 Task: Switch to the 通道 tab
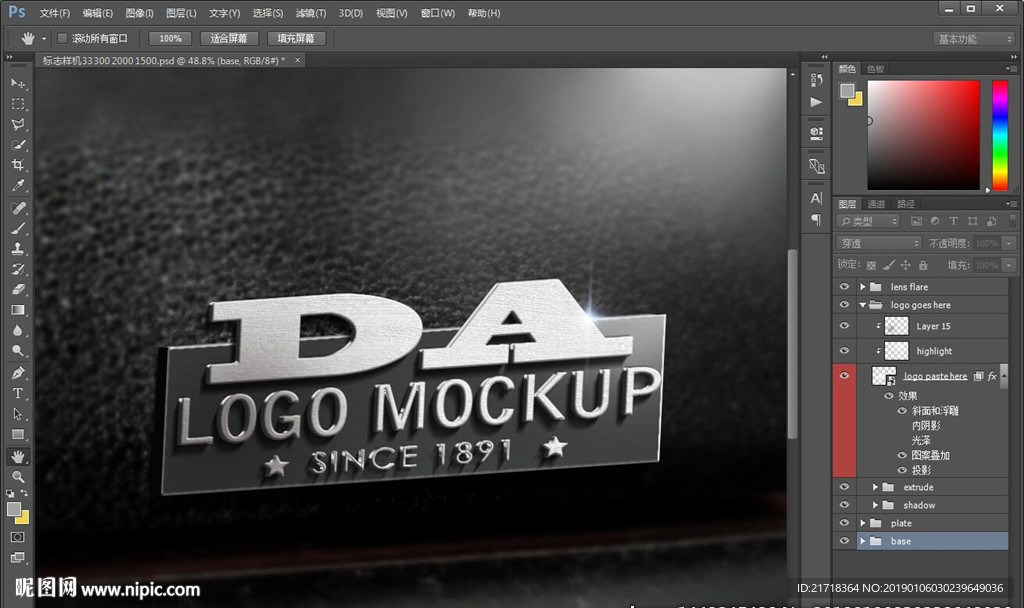(876, 204)
